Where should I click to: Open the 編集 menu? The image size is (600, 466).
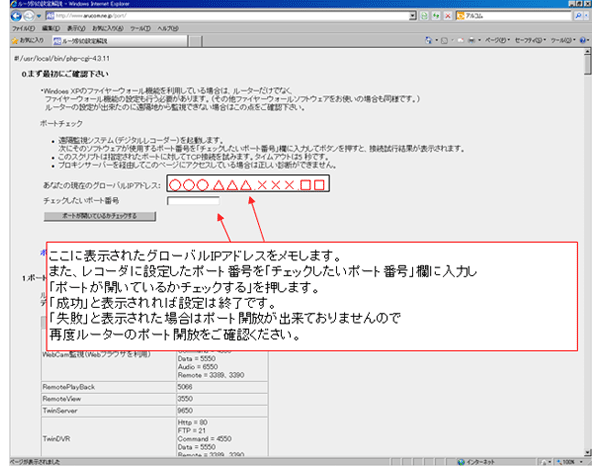[51, 29]
